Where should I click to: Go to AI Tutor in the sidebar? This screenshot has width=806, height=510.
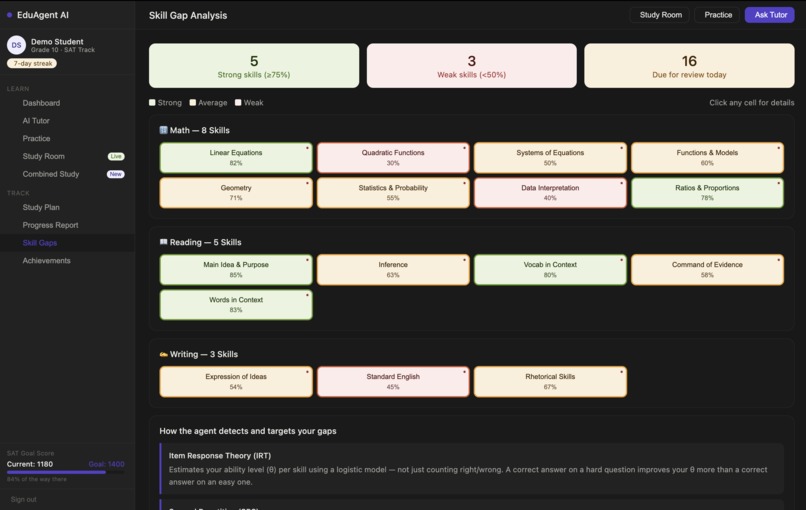coord(36,121)
